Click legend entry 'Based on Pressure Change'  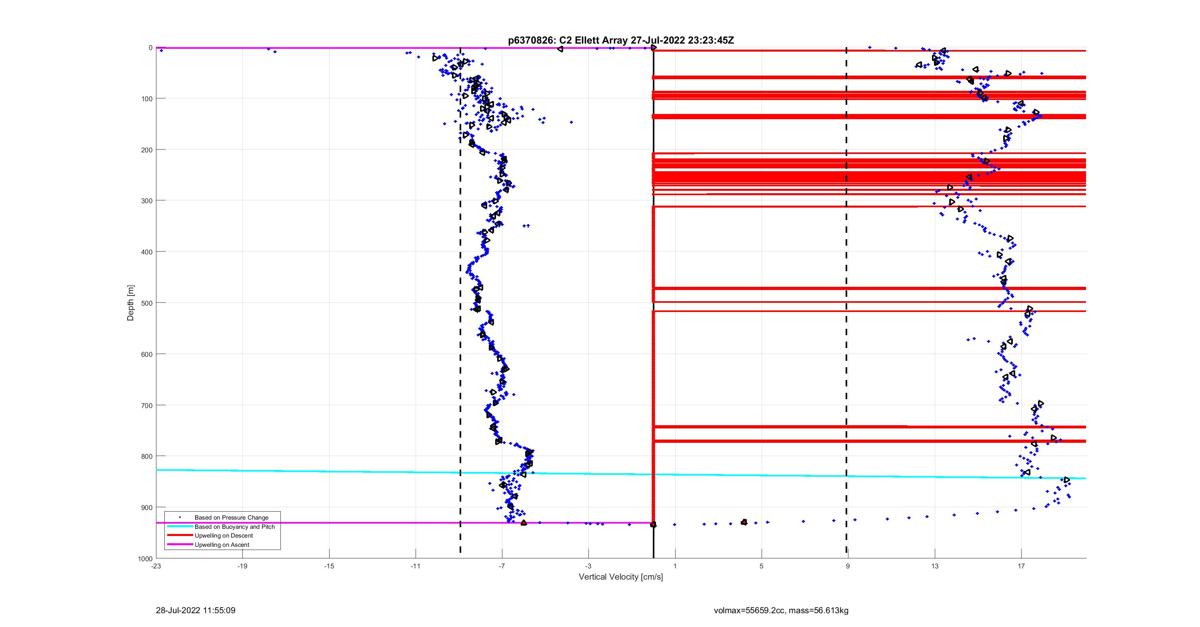tap(231, 517)
